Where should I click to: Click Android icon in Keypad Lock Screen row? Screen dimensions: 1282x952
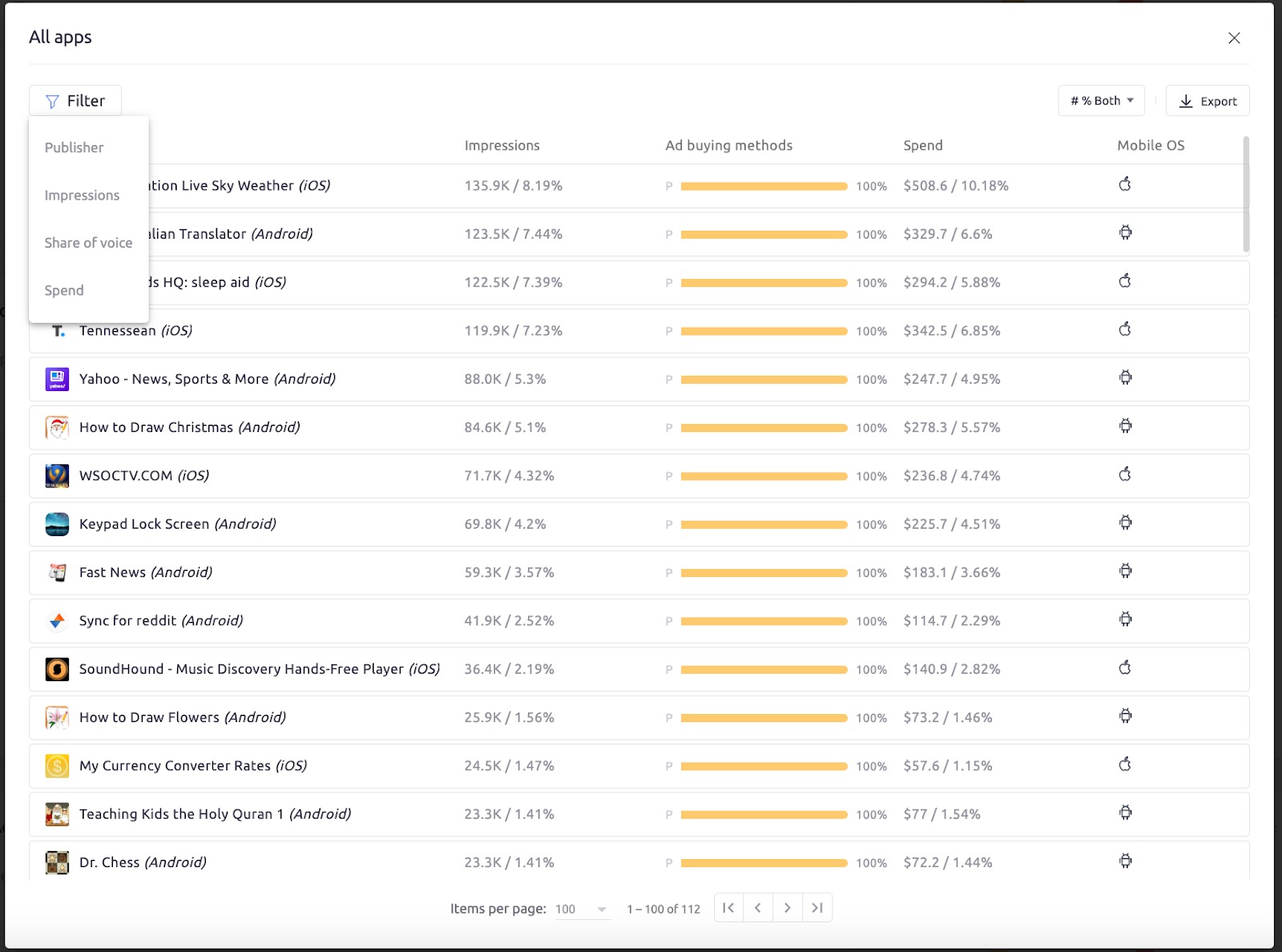coord(1126,522)
